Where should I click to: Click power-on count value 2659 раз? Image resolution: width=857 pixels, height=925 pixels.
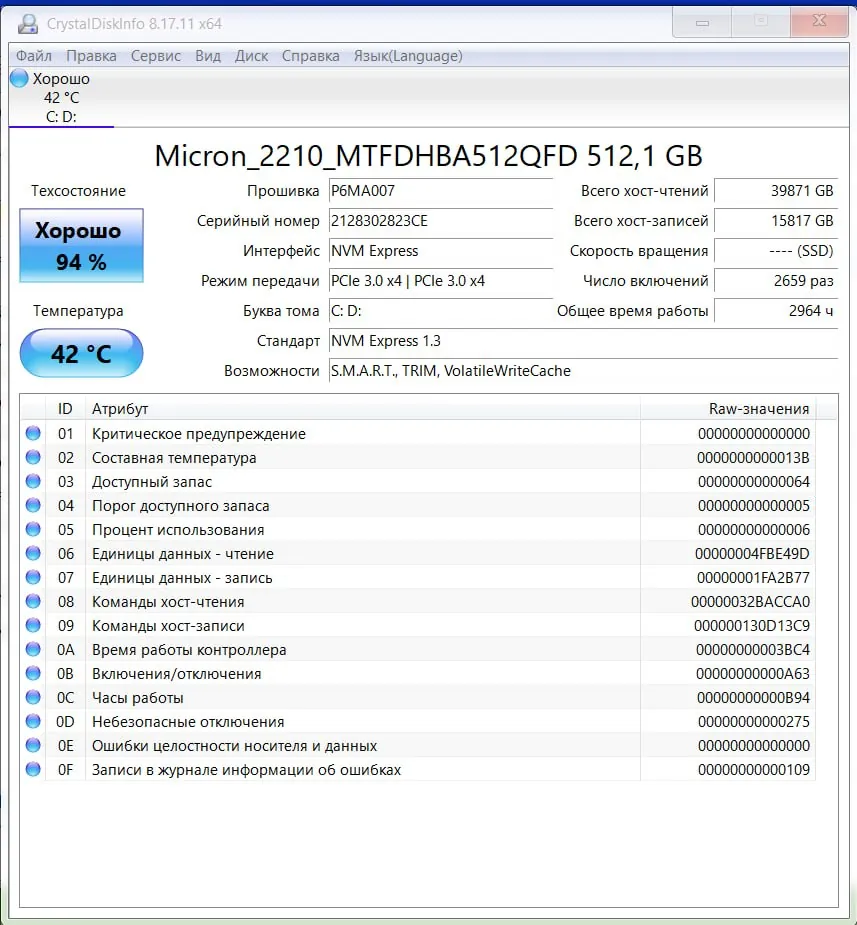[776, 281]
